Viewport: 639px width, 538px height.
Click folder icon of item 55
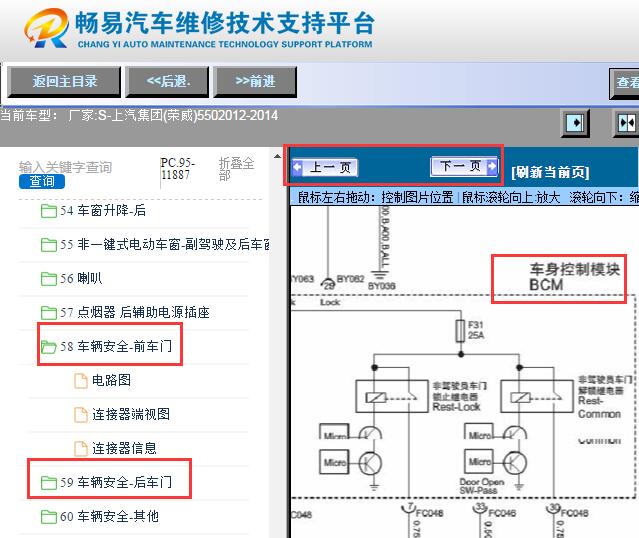pos(49,245)
